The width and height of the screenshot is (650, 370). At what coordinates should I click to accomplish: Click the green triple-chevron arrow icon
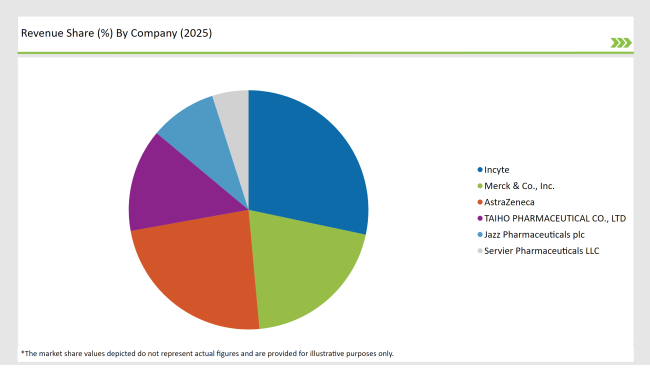click(x=621, y=43)
